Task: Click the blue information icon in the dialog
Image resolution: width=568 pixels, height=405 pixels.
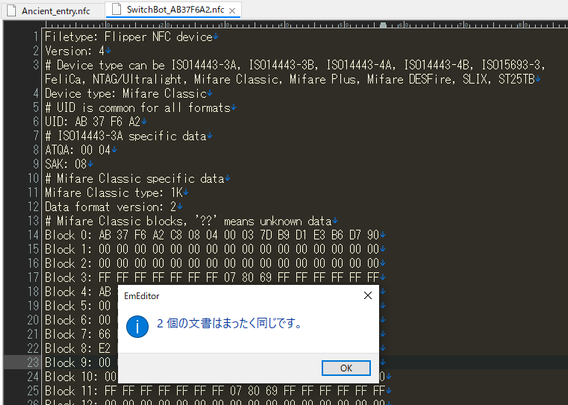Action: [x=137, y=326]
